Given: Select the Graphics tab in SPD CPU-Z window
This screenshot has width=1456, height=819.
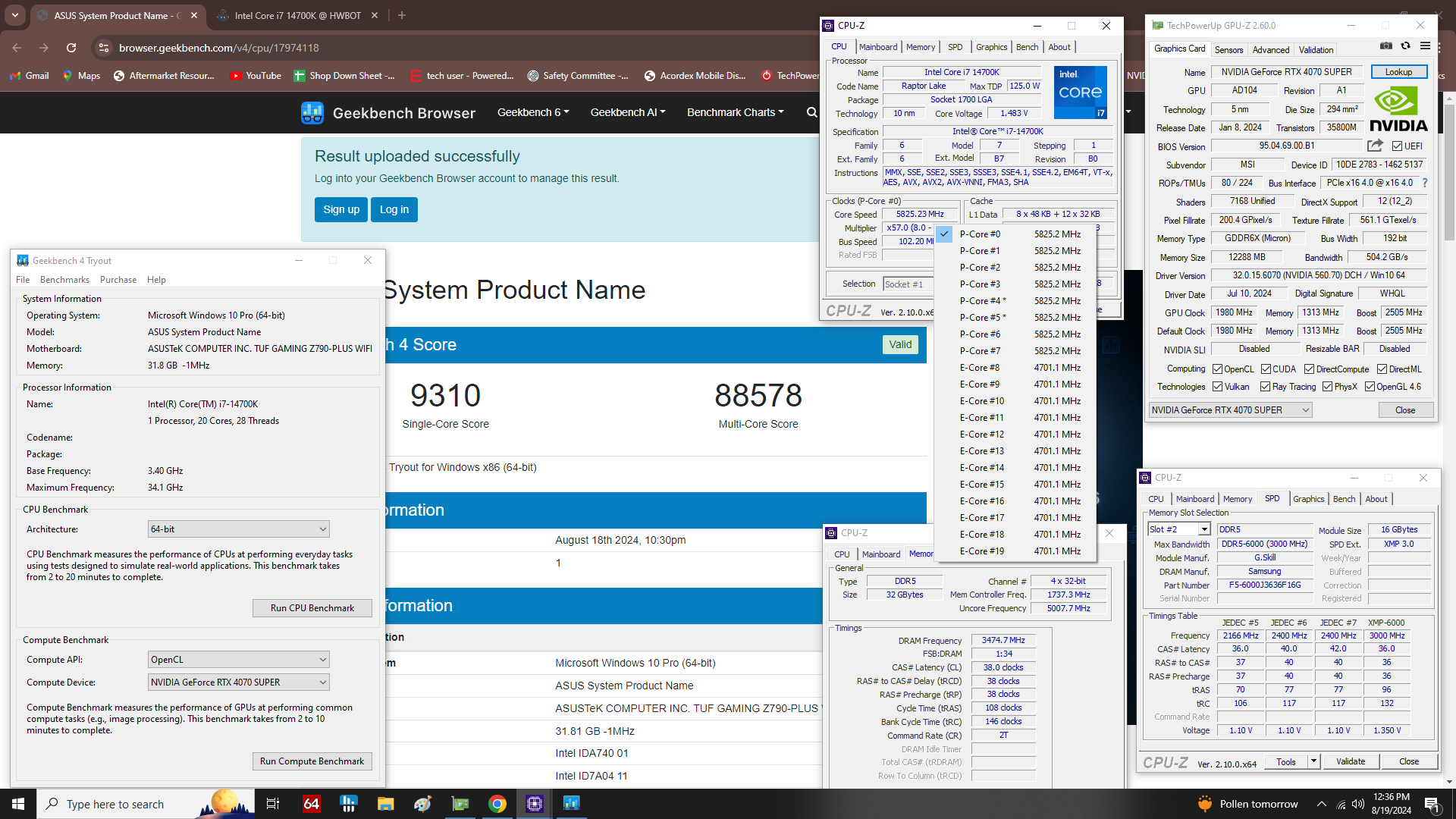Looking at the screenshot, I should 1308,499.
